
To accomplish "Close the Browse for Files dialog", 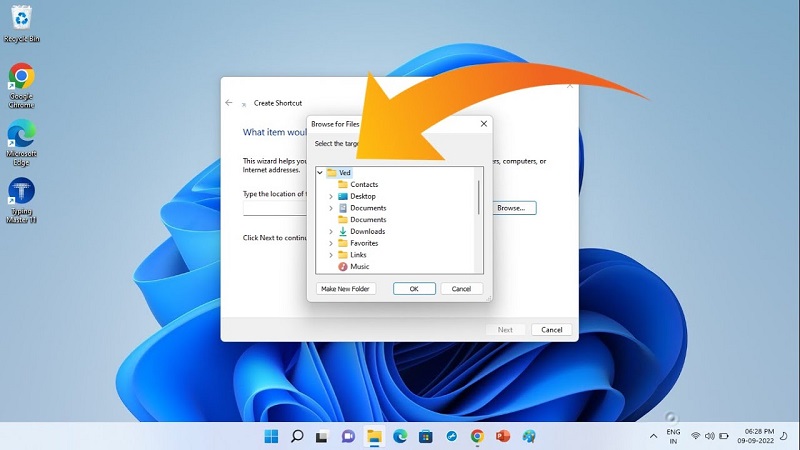I will (x=484, y=124).
